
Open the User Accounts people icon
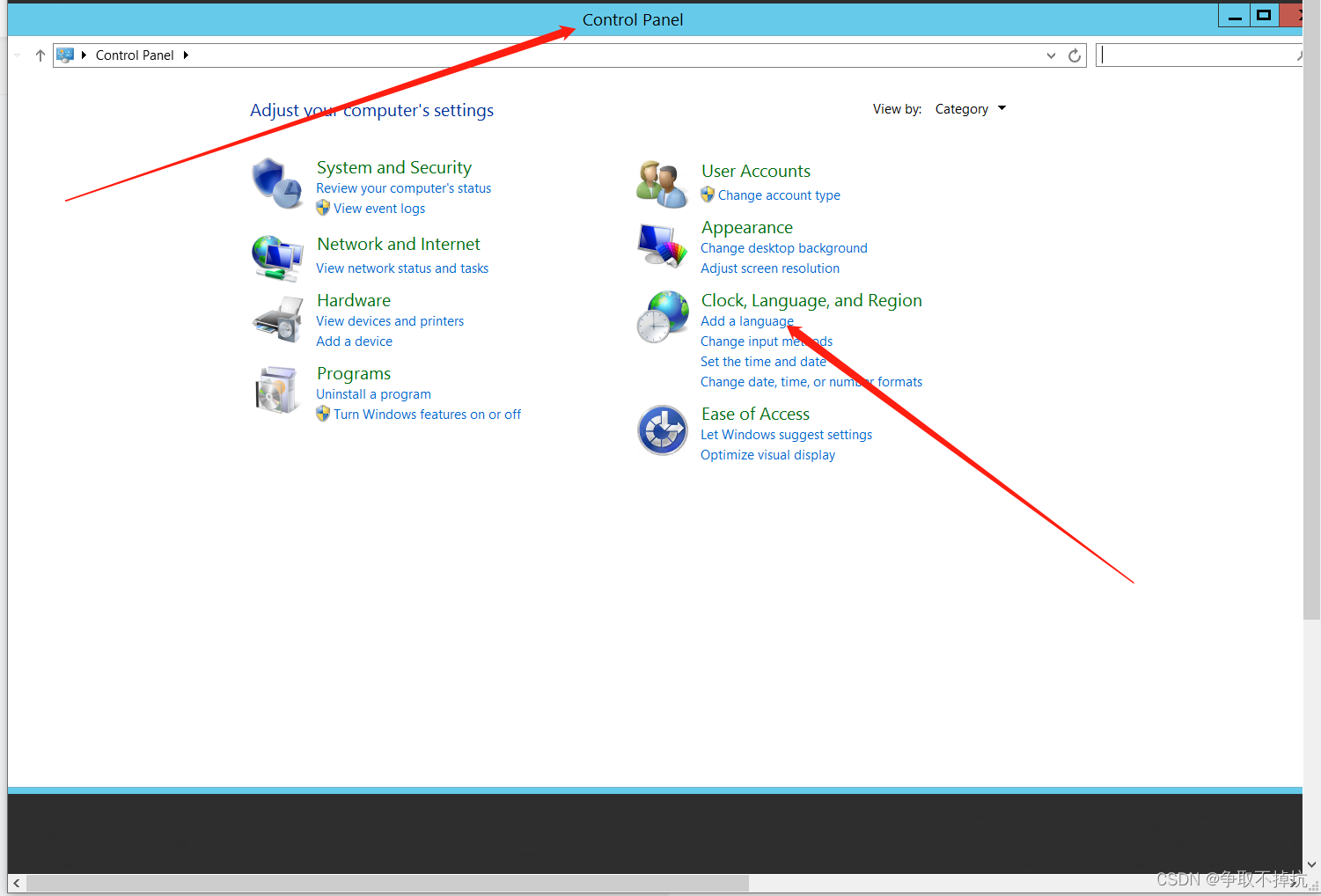pos(662,184)
